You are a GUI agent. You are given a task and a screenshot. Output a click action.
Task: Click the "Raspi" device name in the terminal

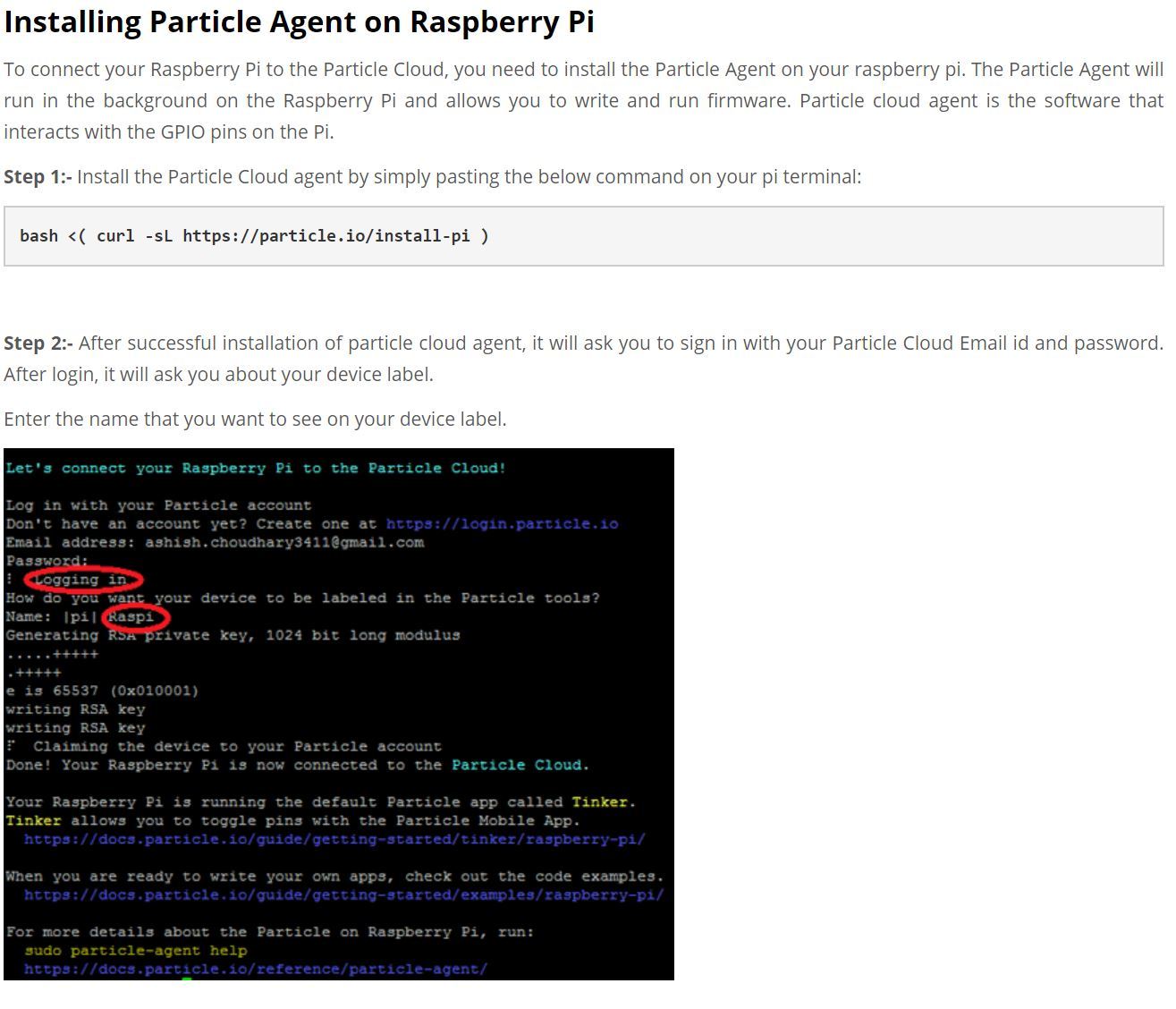click(x=131, y=616)
